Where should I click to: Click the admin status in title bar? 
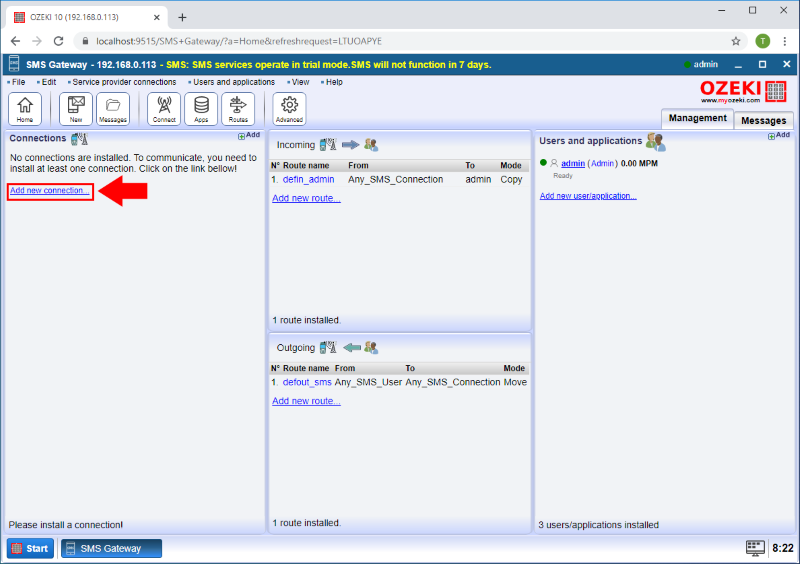click(701, 64)
